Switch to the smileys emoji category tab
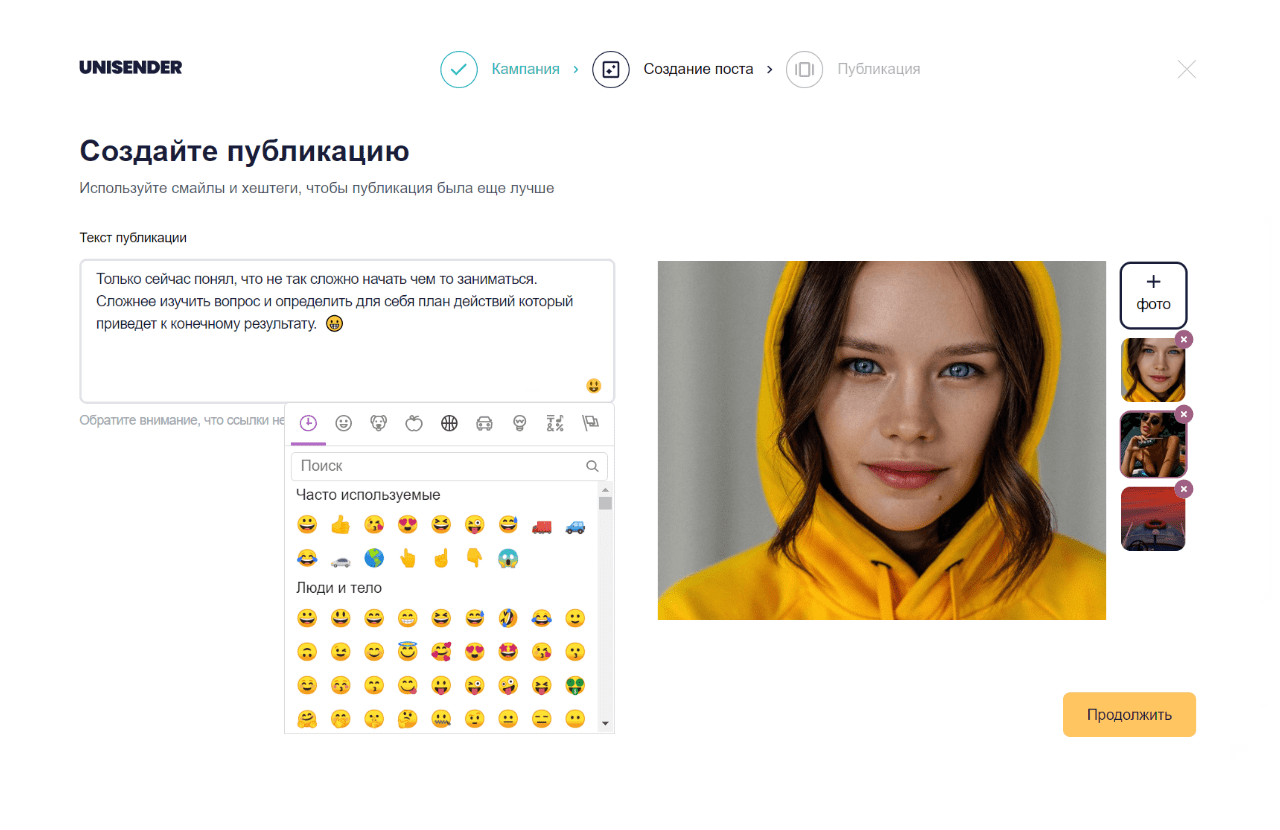 coord(344,423)
